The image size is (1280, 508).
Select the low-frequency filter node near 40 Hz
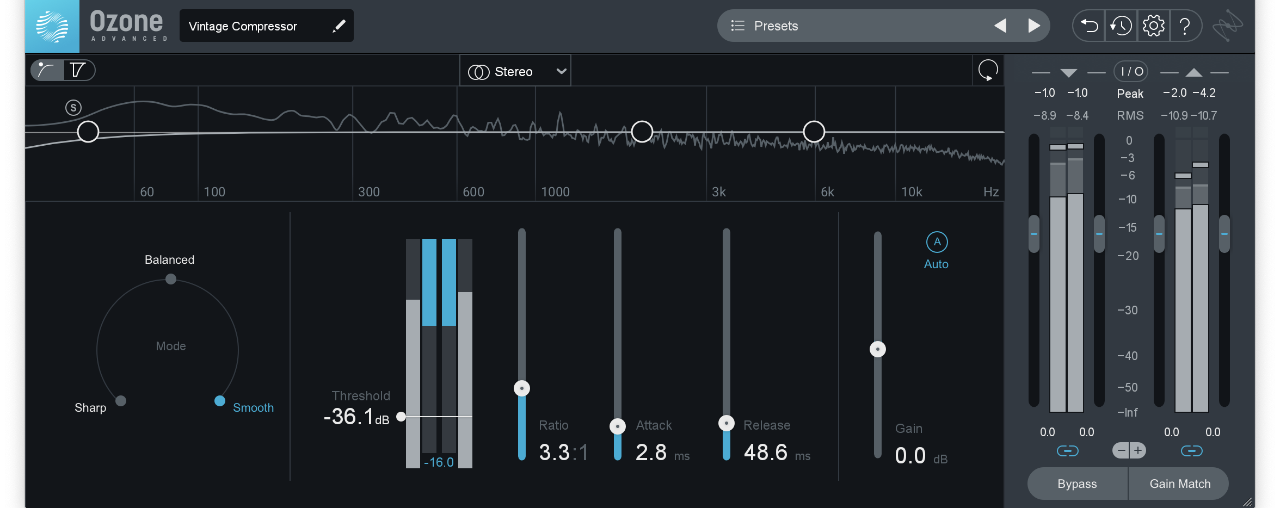(88, 131)
